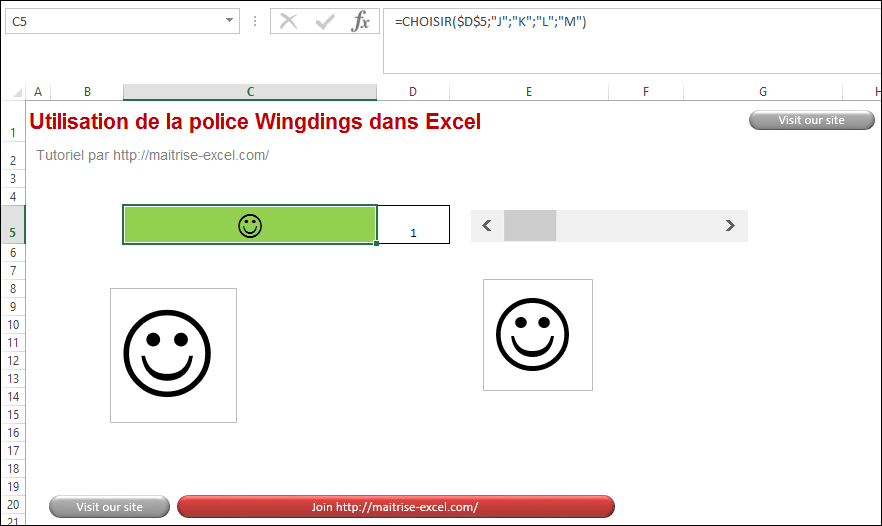Select the gray scrollbar thumb
882x526 pixels.
click(530, 226)
